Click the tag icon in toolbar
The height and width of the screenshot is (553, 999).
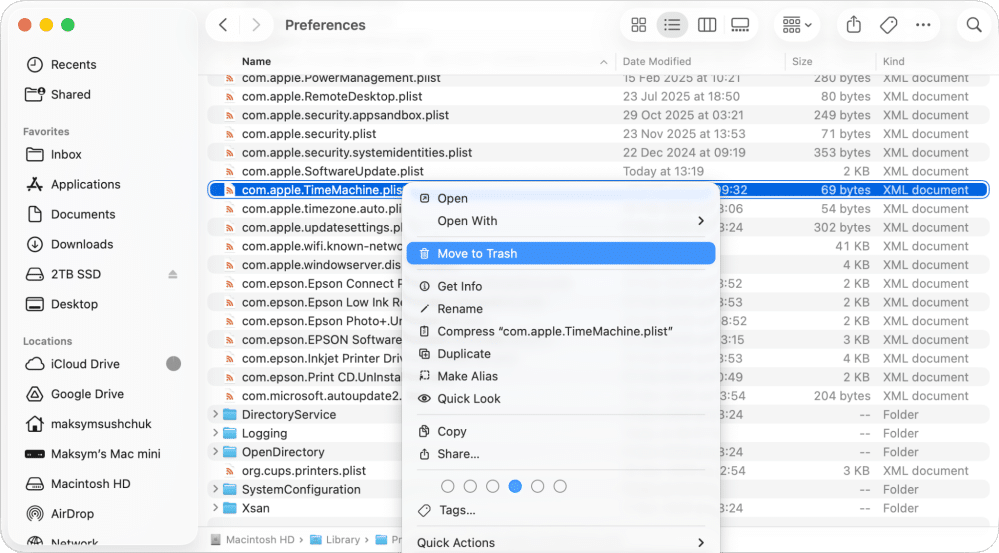coord(888,25)
